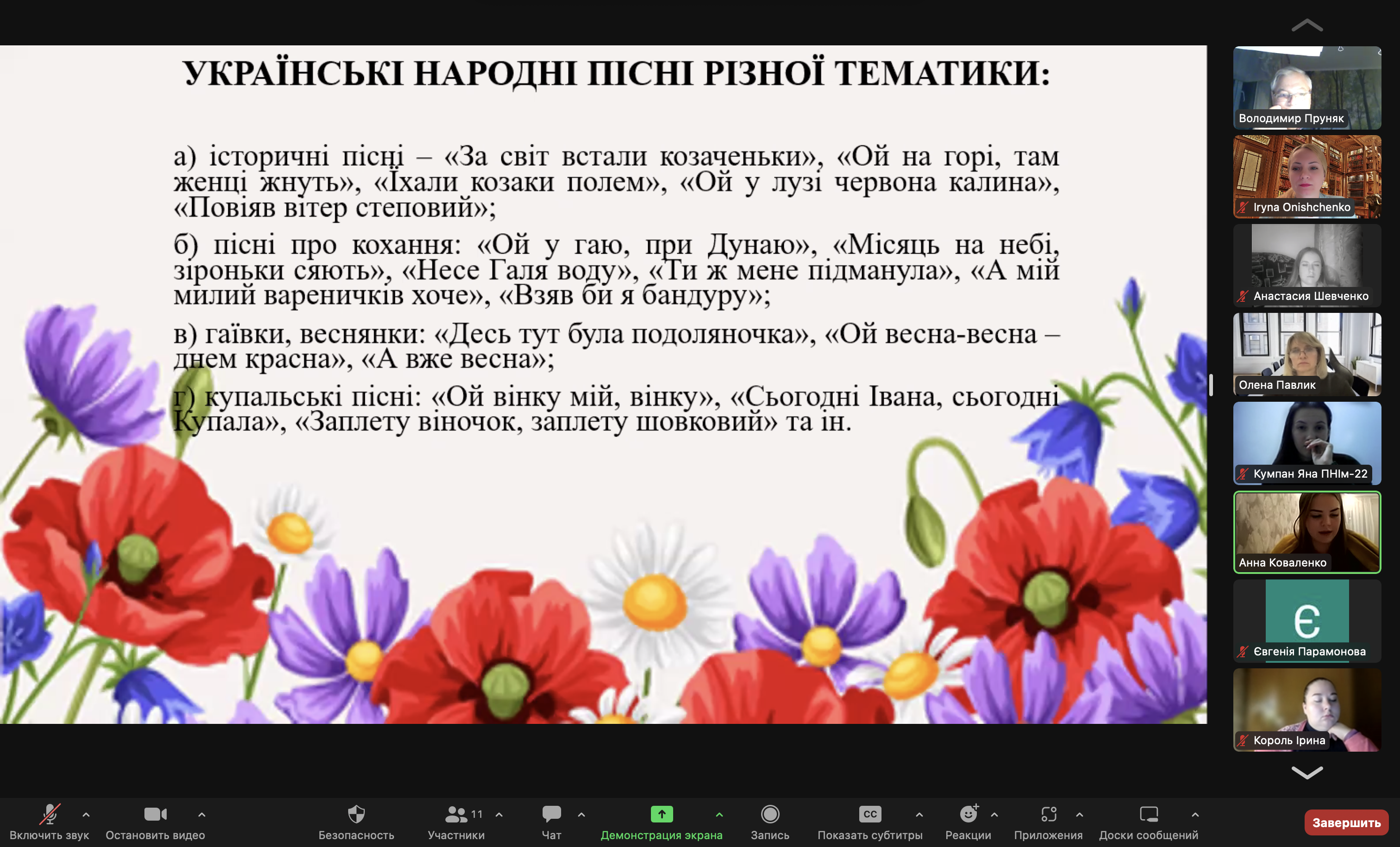
Task: Click name label Олена Павлик
Action: click(1277, 385)
